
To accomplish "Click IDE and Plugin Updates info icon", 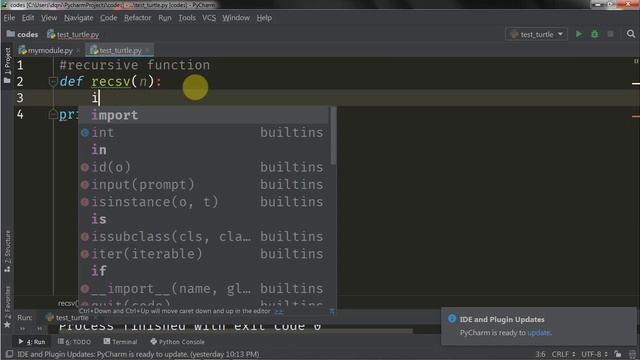I will tap(451, 319).
